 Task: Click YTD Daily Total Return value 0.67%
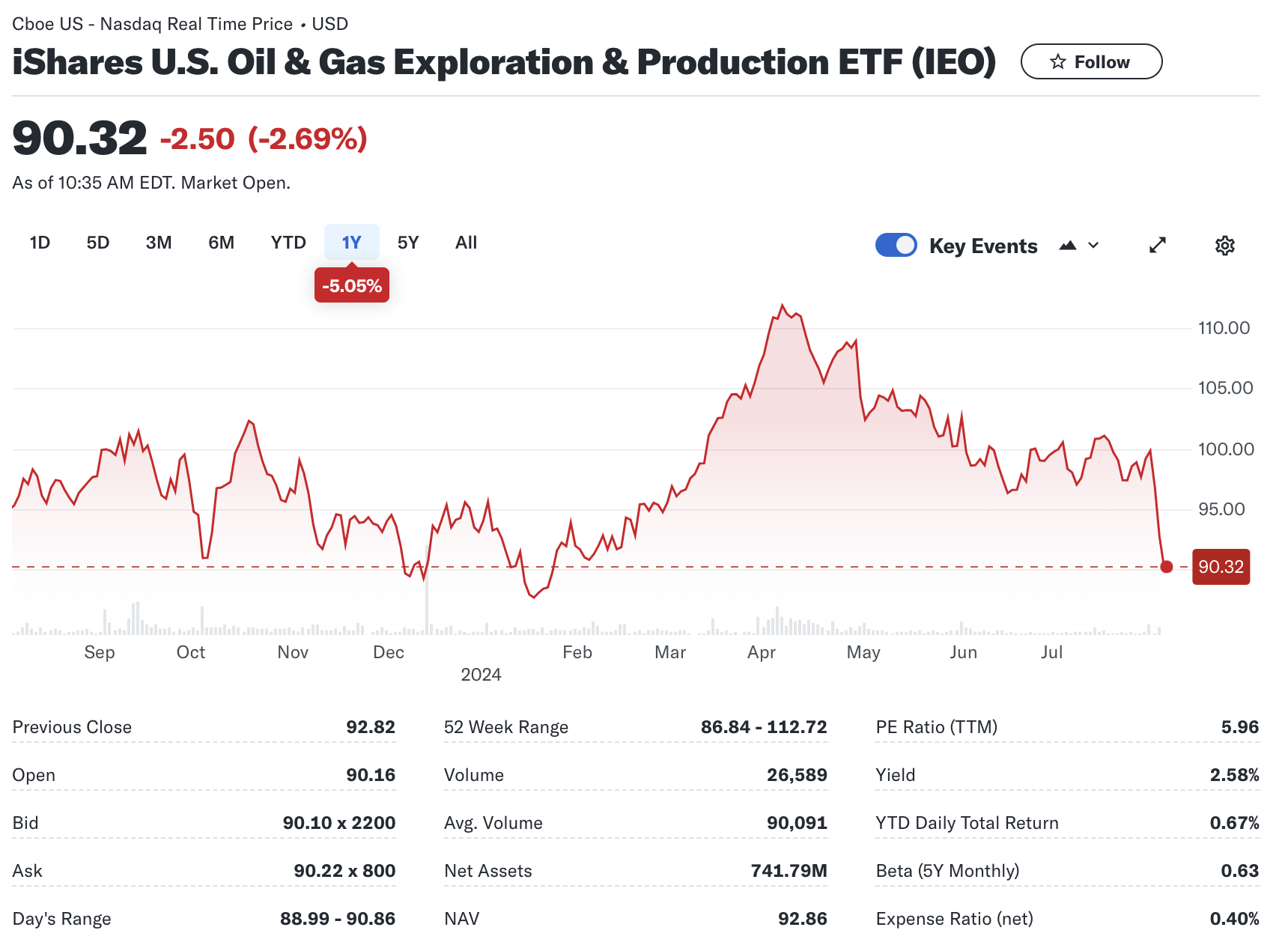(1235, 823)
